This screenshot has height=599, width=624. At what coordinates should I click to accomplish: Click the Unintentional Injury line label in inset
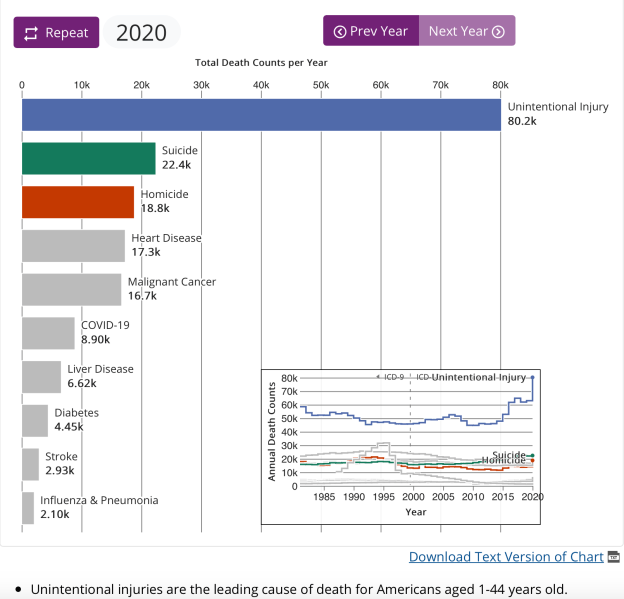pos(479,377)
